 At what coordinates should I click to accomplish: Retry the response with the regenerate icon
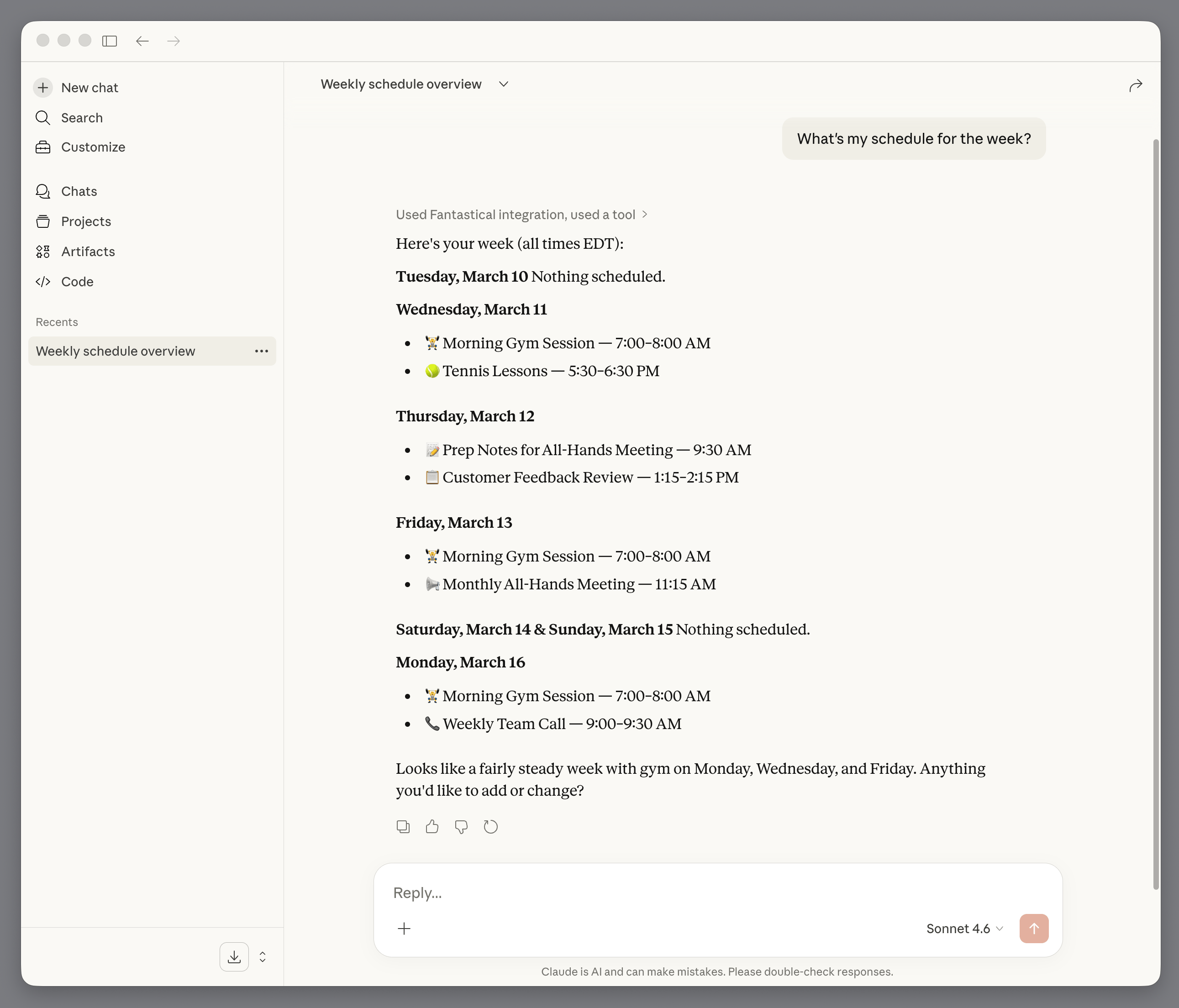point(490,827)
